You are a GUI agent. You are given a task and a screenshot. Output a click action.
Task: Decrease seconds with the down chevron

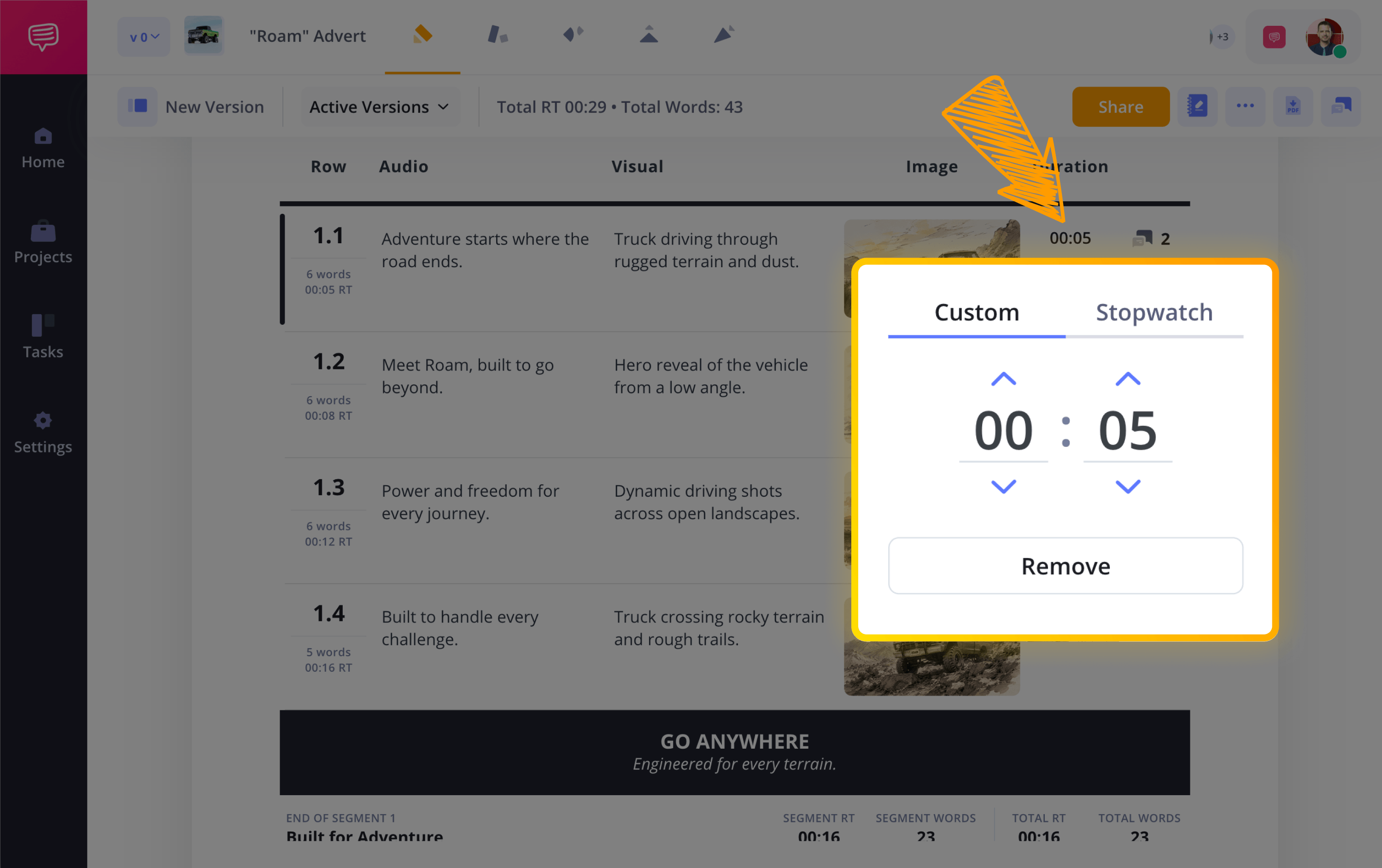point(1128,487)
